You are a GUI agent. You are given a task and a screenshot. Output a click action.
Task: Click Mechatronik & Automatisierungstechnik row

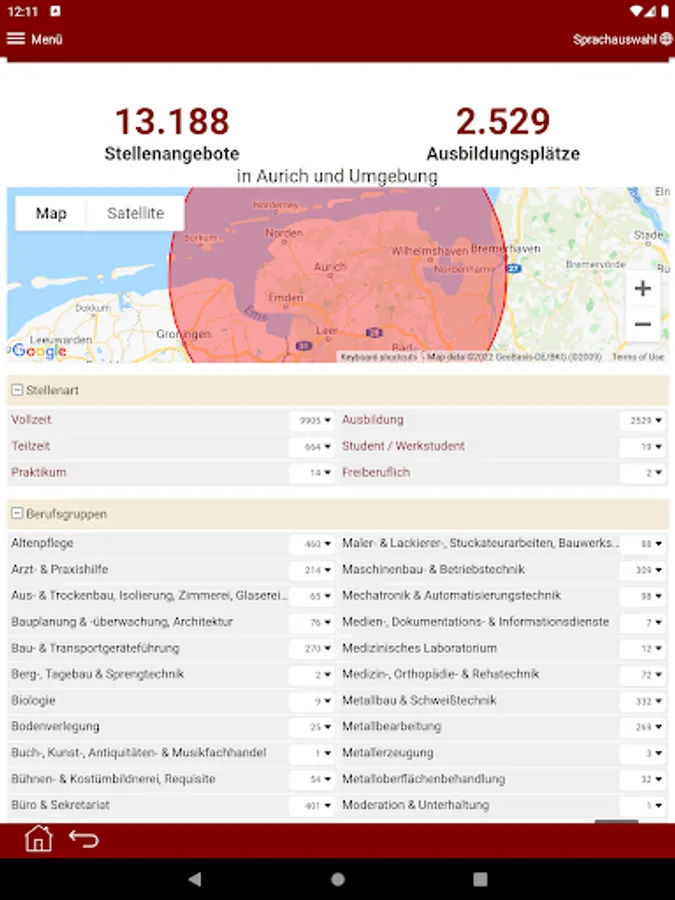point(452,595)
